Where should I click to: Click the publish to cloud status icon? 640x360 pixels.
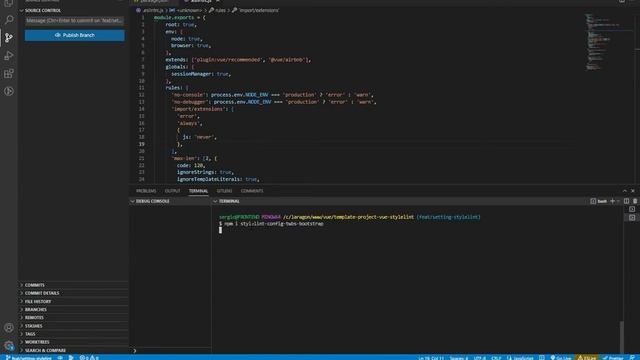(x=60, y=358)
